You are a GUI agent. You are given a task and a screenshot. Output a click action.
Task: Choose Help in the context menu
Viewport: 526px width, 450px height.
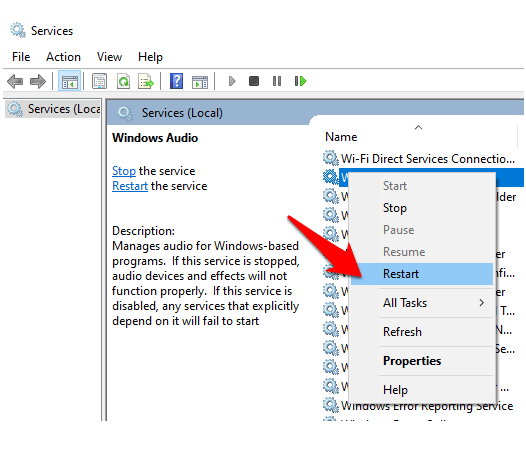[x=422, y=390]
